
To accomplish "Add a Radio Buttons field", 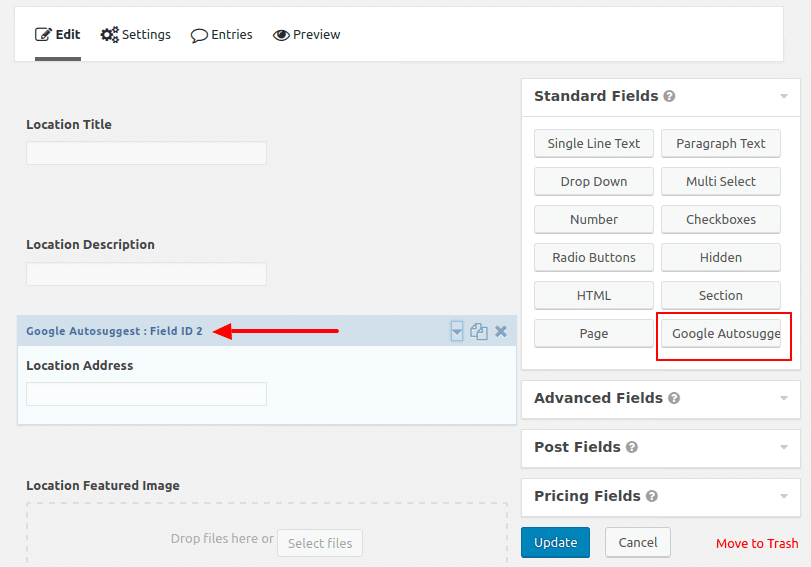I will pyautogui.click(x=594, y=257).
